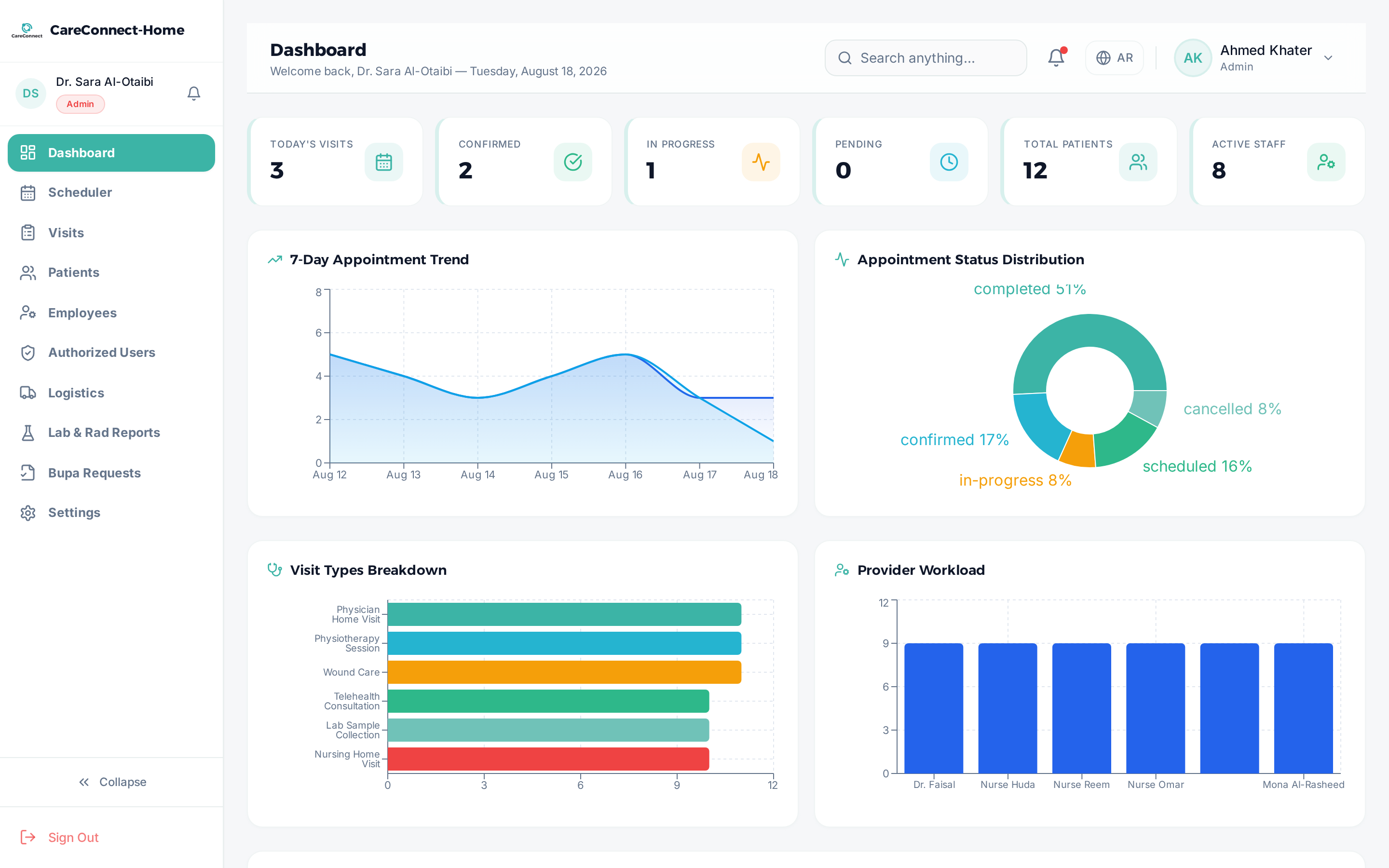Open header notifications bell with red dot

[1056, 57]
